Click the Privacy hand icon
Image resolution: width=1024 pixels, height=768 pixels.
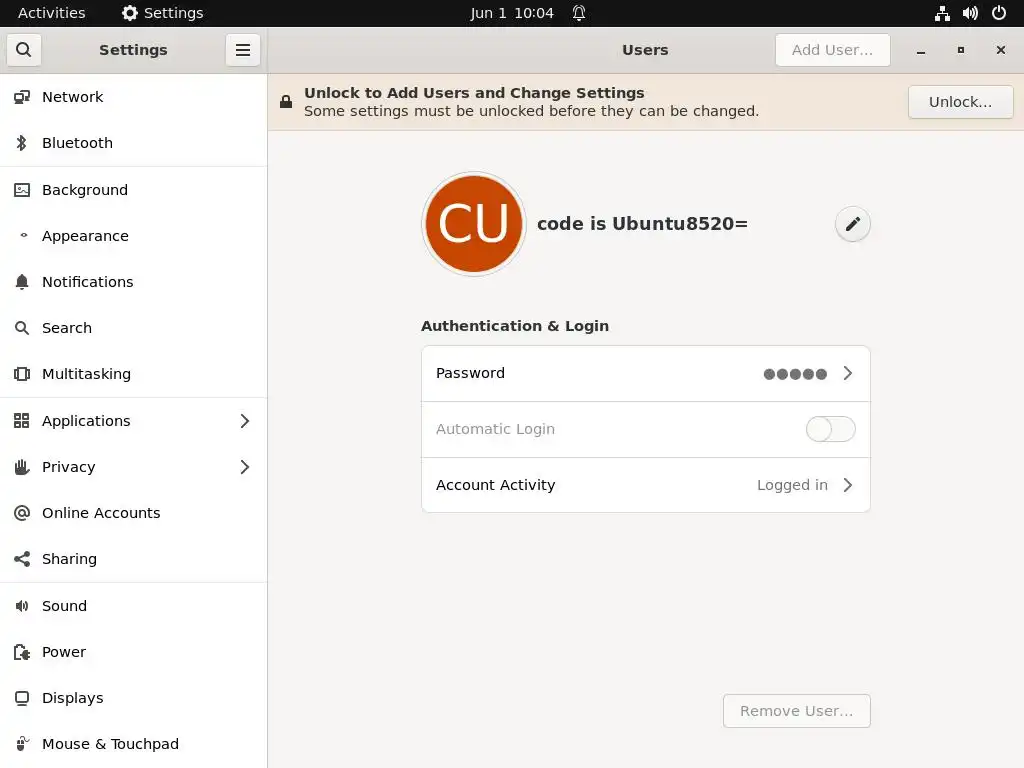click(x=22, y=467)
